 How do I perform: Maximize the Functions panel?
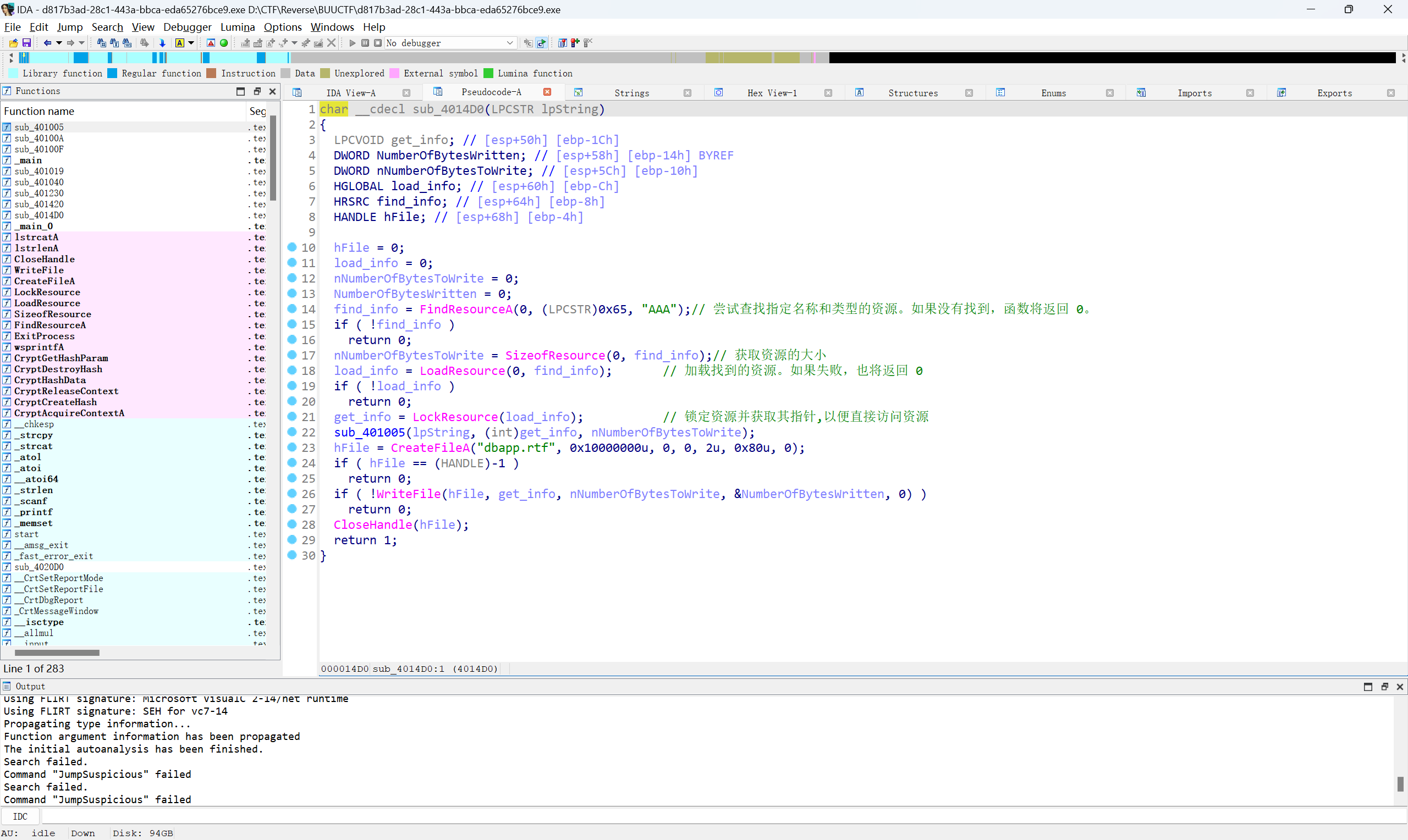[x=240, y=91]
